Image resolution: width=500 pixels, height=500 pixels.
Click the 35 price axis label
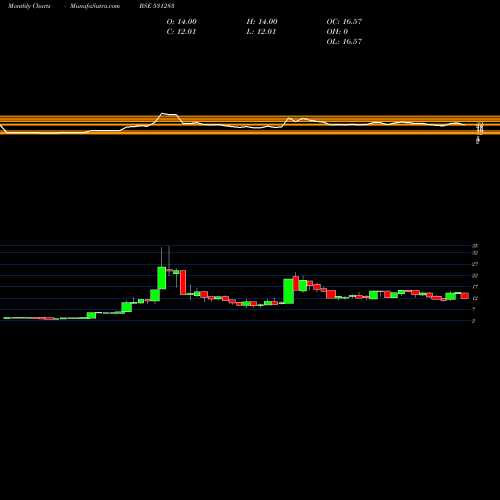(475, 246)
